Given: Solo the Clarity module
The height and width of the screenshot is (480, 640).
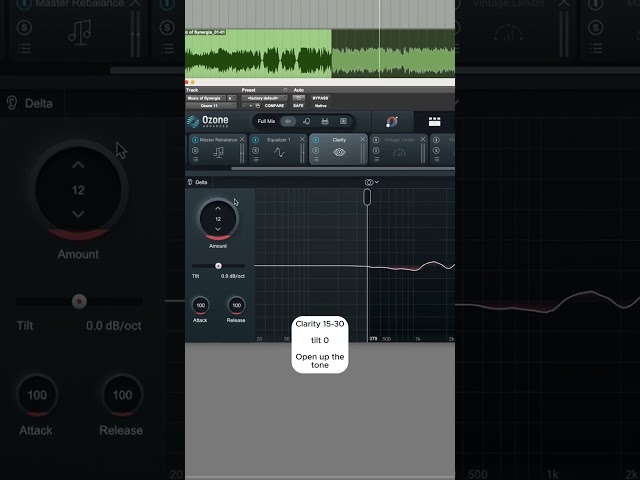Looking at the screenshot, I should (316, 151).
